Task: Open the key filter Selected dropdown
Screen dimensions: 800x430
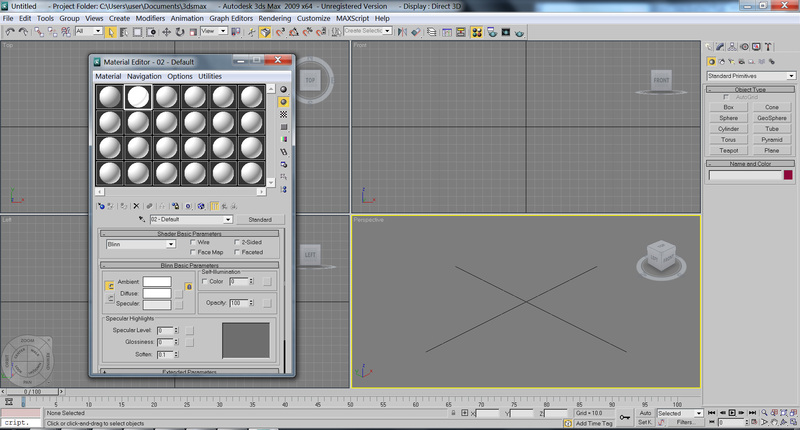Action: 680,413
